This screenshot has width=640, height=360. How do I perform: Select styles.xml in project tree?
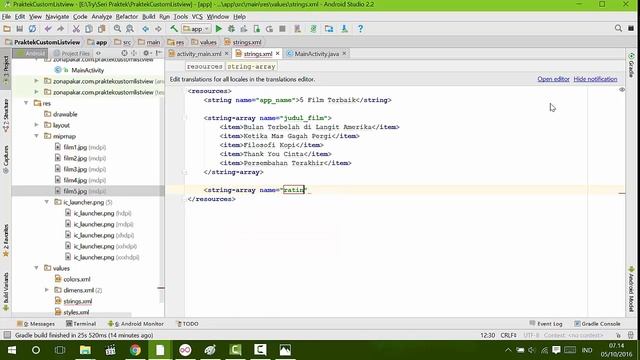(x=71, y=312)
